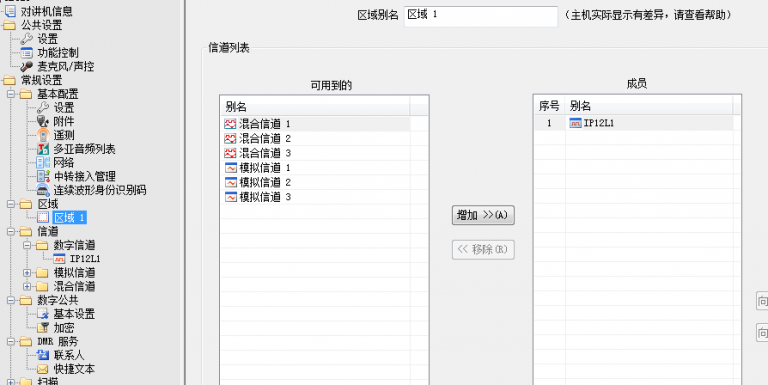768x385 pixels.
Task: Collapse the 基本配置 tree node
Action: (x=11, y=94)
